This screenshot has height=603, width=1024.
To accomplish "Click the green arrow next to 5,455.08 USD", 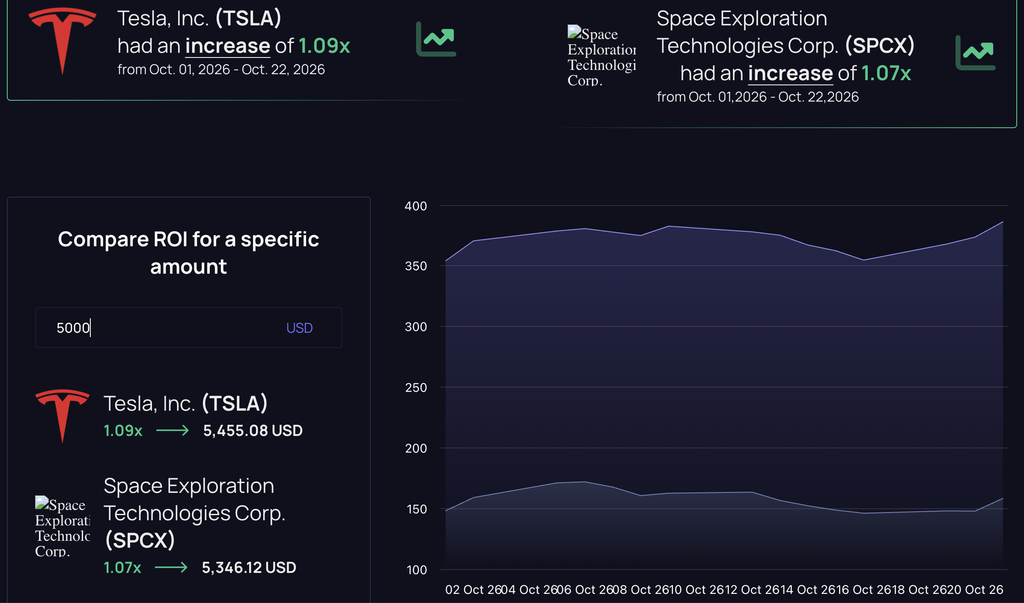I will [x=172, y=431].
